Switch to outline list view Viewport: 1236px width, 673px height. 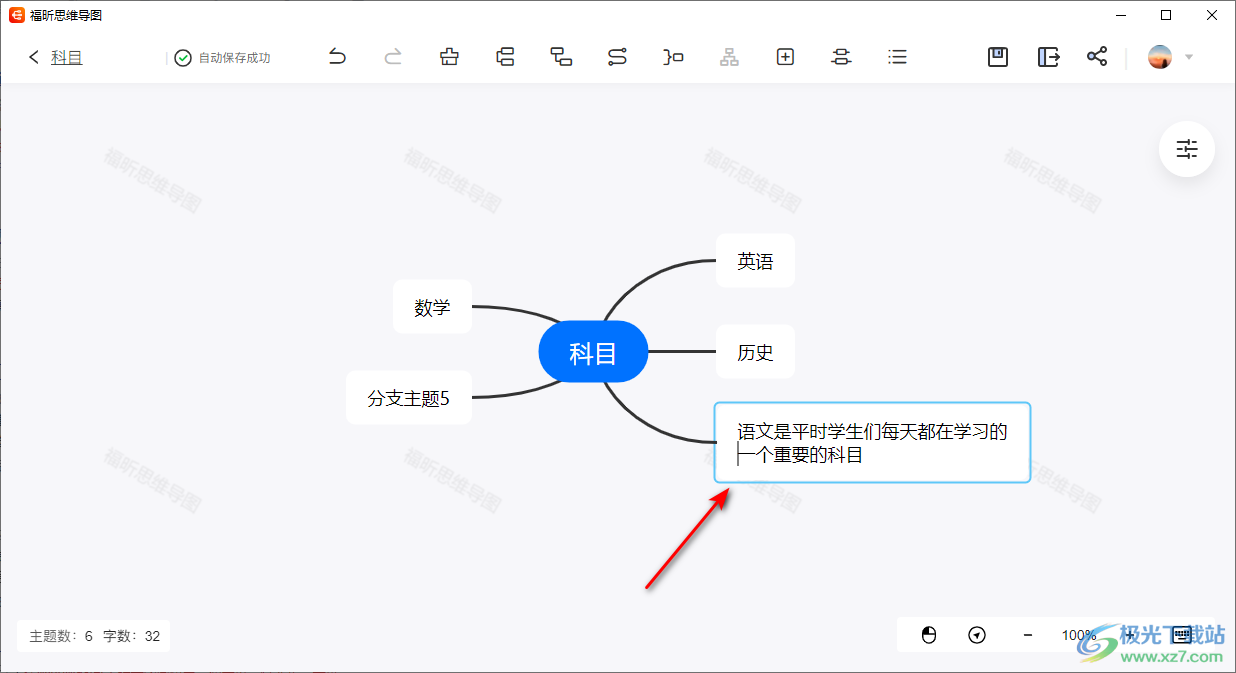898,57
